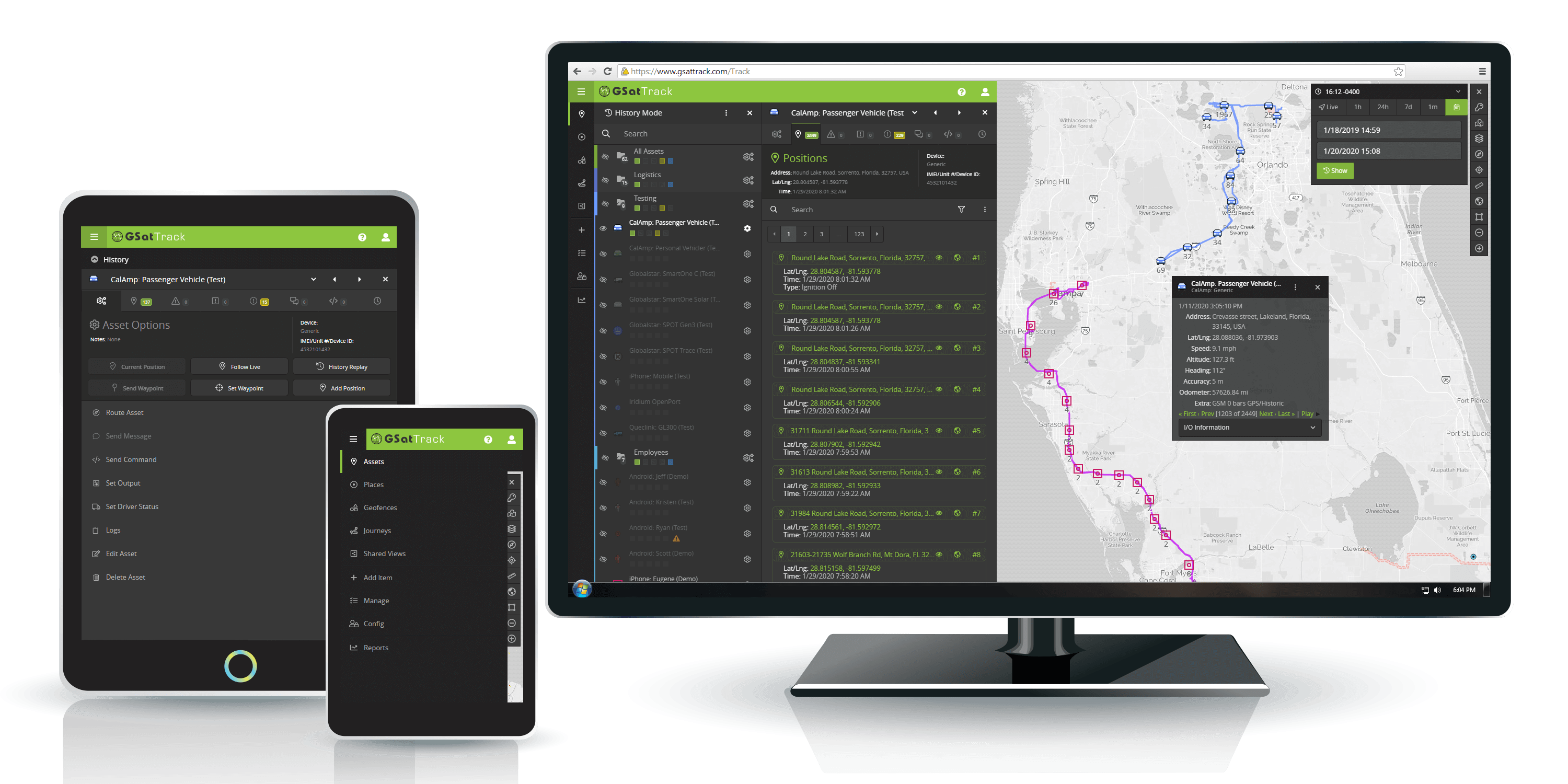Click help icon in desktop GSatTrack header

click(x=961, y=92)
